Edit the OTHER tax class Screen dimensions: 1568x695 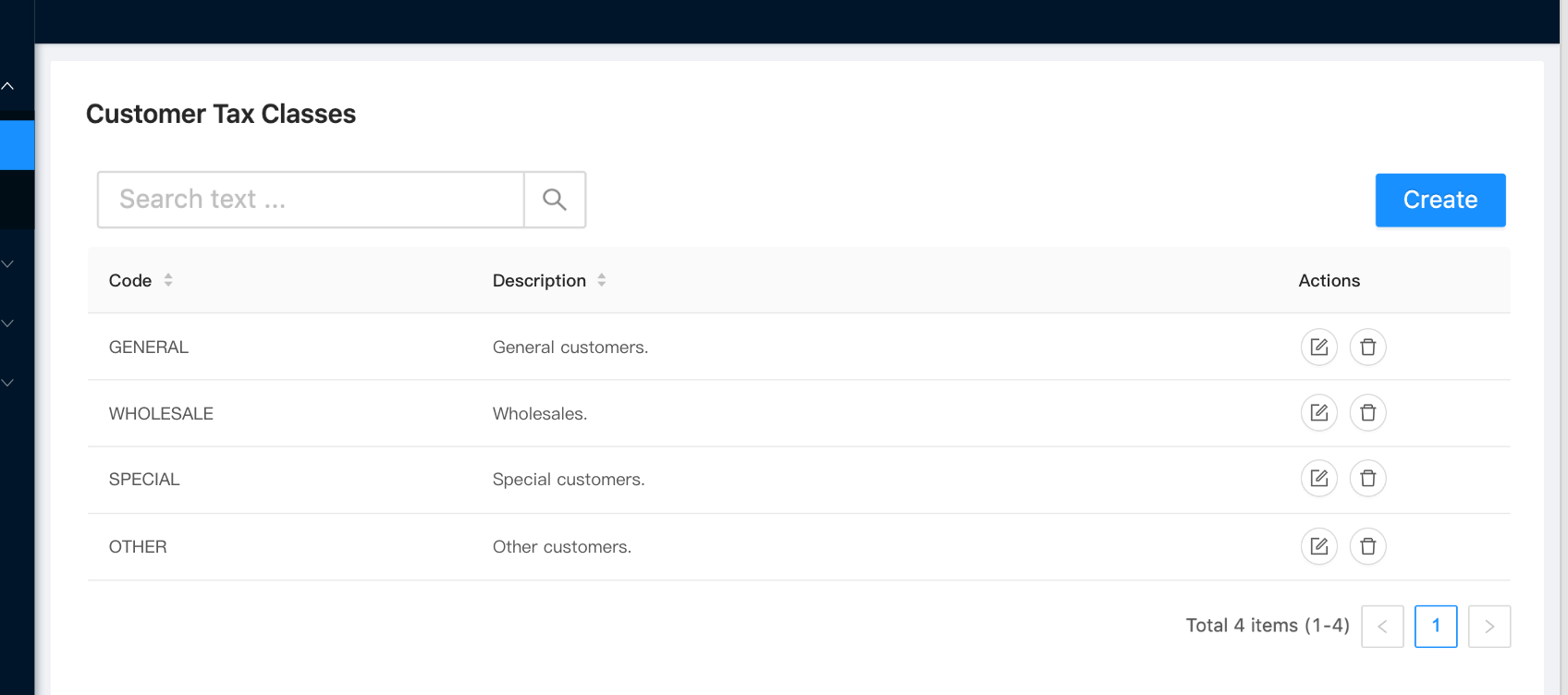[x=1318, y=547]
